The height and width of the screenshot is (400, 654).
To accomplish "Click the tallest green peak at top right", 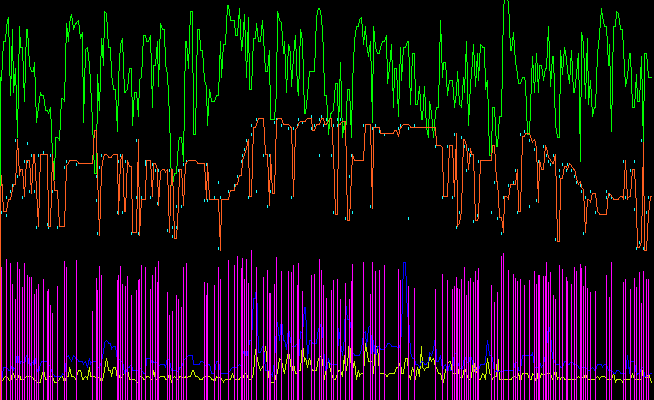I will (x=506, y=4).
